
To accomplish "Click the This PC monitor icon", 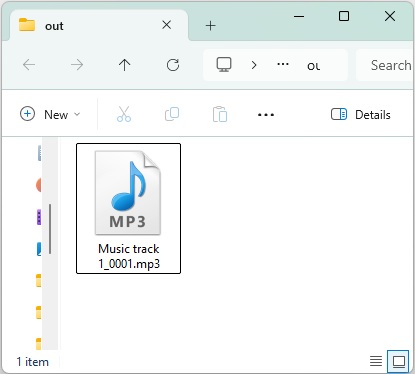I will coord(224,65).
